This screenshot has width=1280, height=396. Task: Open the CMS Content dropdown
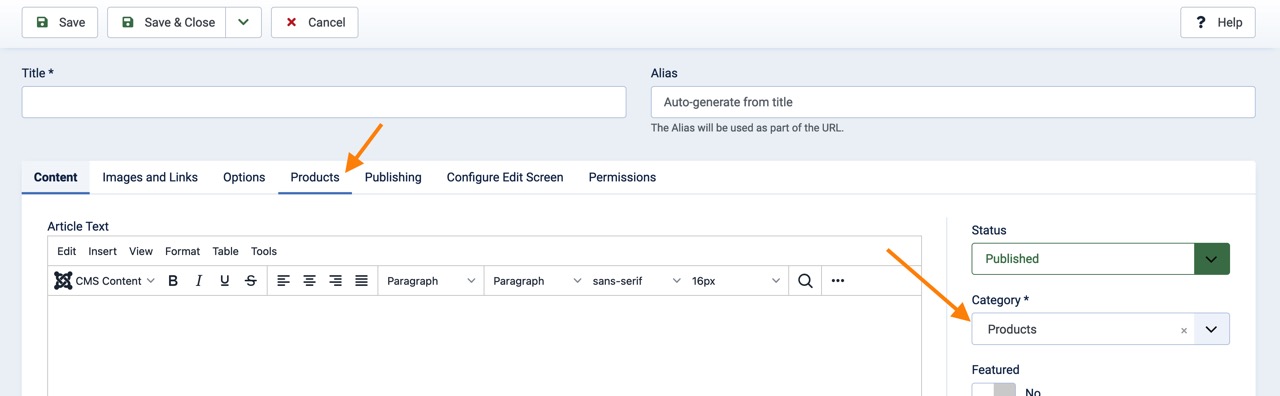click(x=105, y=281)
